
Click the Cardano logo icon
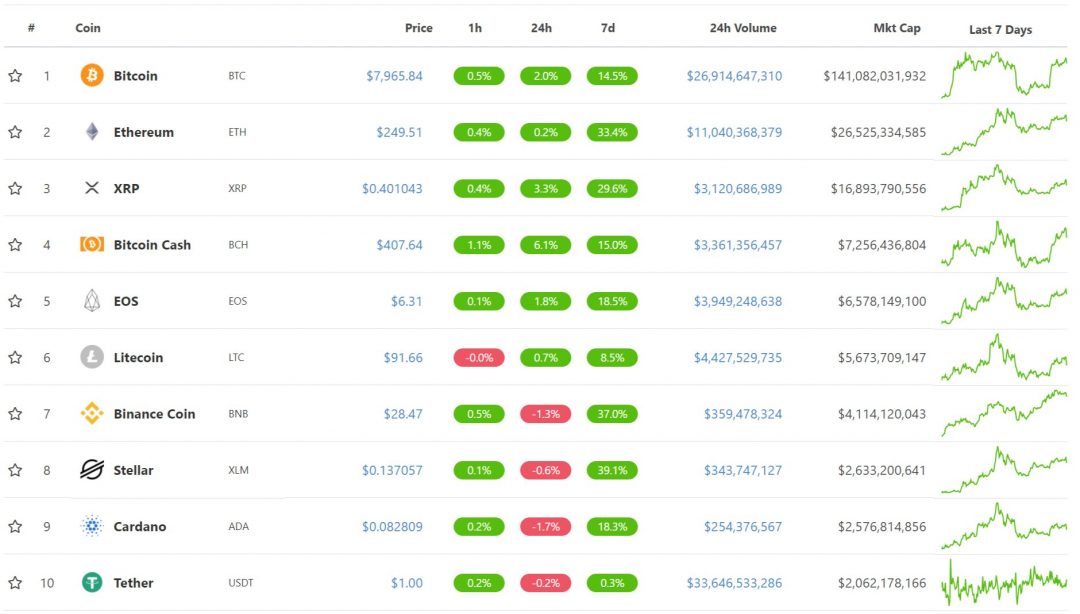point(92,526)
